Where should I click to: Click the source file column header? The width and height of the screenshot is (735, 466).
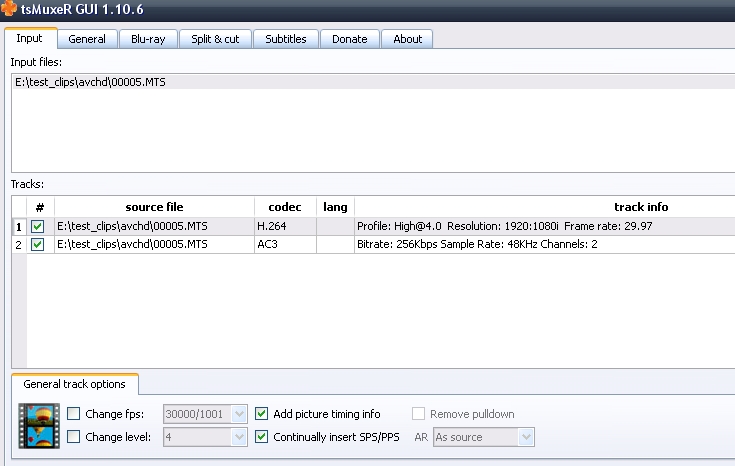coord(154,207)
